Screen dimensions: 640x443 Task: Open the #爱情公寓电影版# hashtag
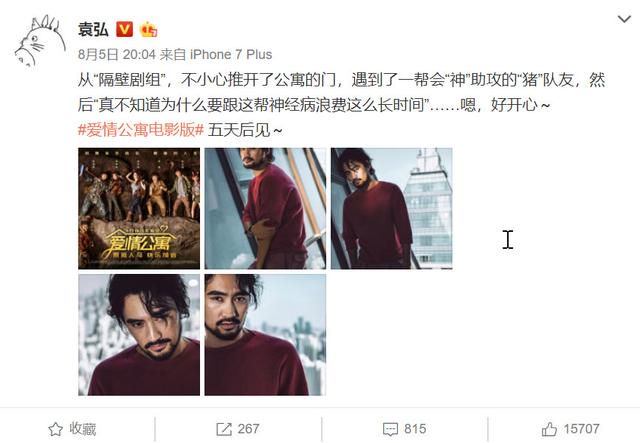pos(141,130)
